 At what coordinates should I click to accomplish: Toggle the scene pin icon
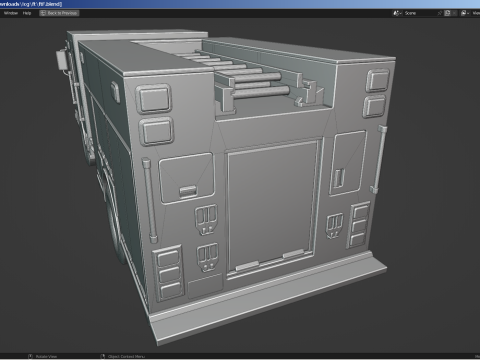coord(440,13)
